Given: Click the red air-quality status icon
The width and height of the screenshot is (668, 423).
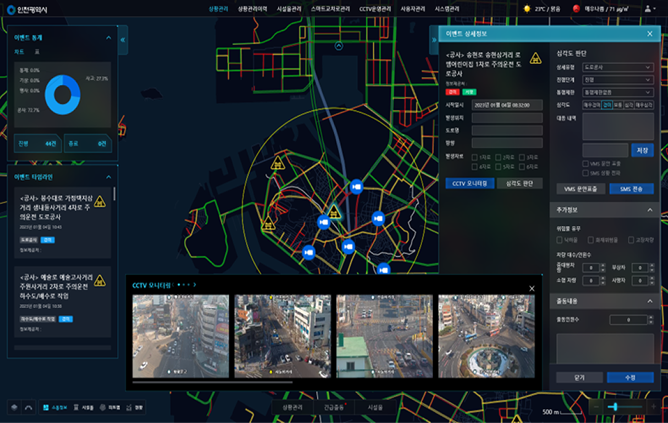Looking at the screenshot, I should pos(576,9).
